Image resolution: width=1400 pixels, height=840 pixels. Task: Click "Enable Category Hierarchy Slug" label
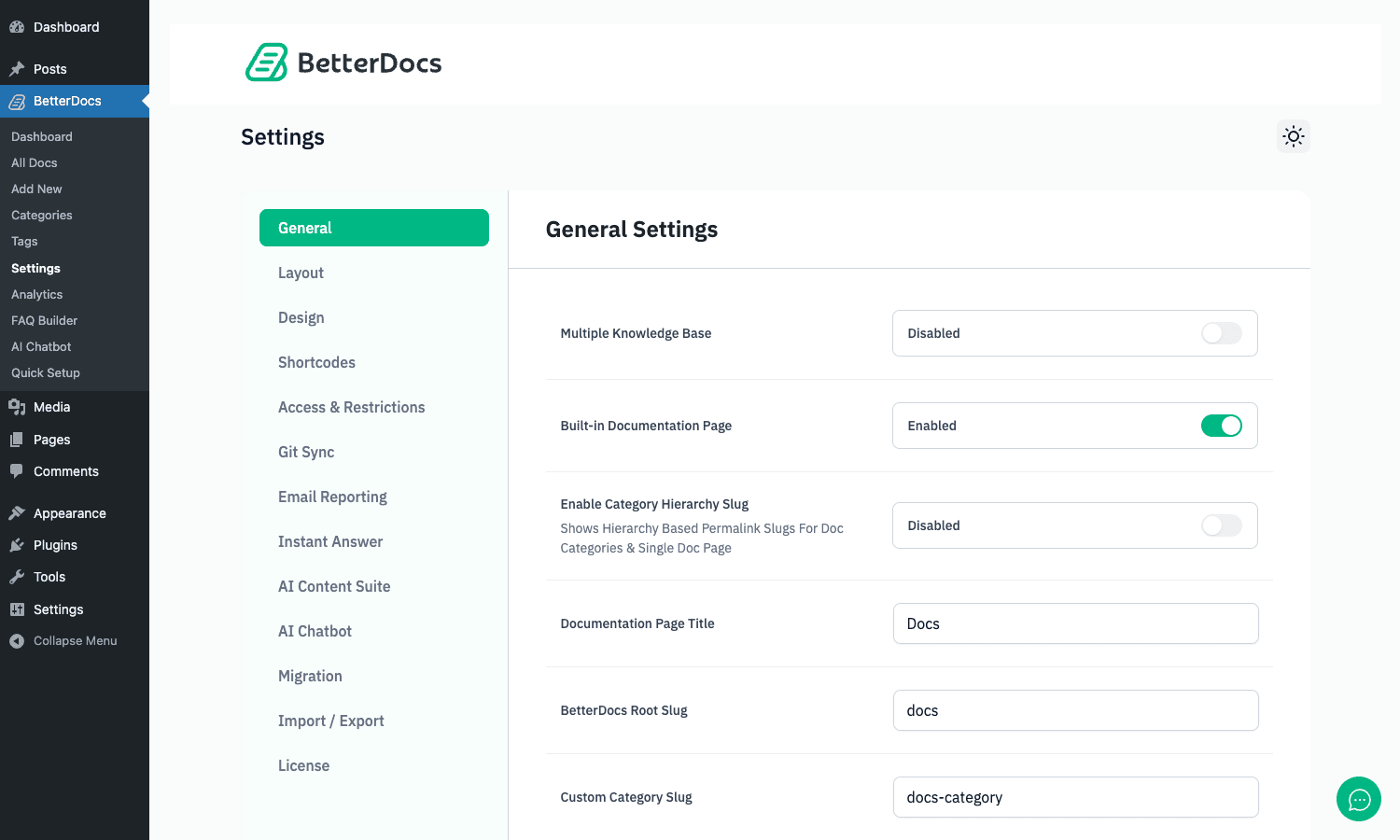tap(654, 504)
